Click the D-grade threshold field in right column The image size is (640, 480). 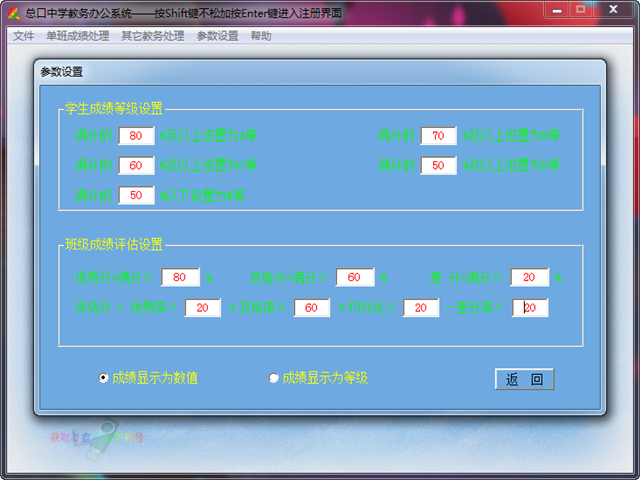438,165
